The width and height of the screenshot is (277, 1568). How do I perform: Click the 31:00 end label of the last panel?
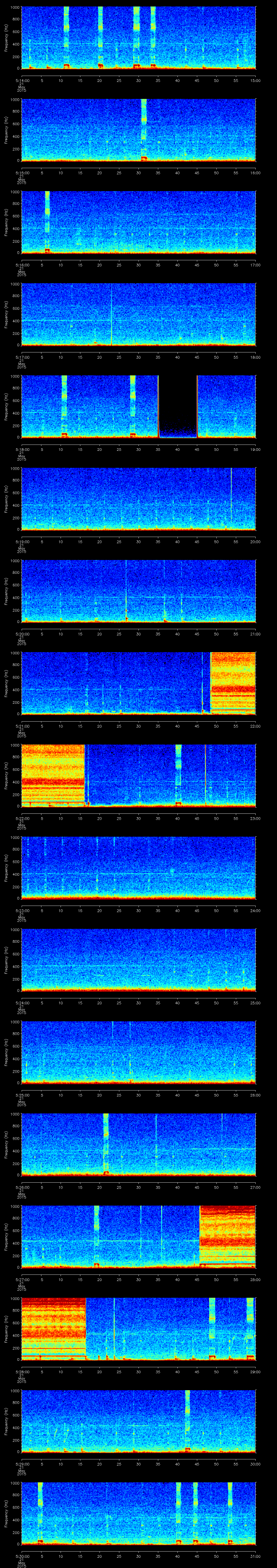click(x=255, y=1556)
